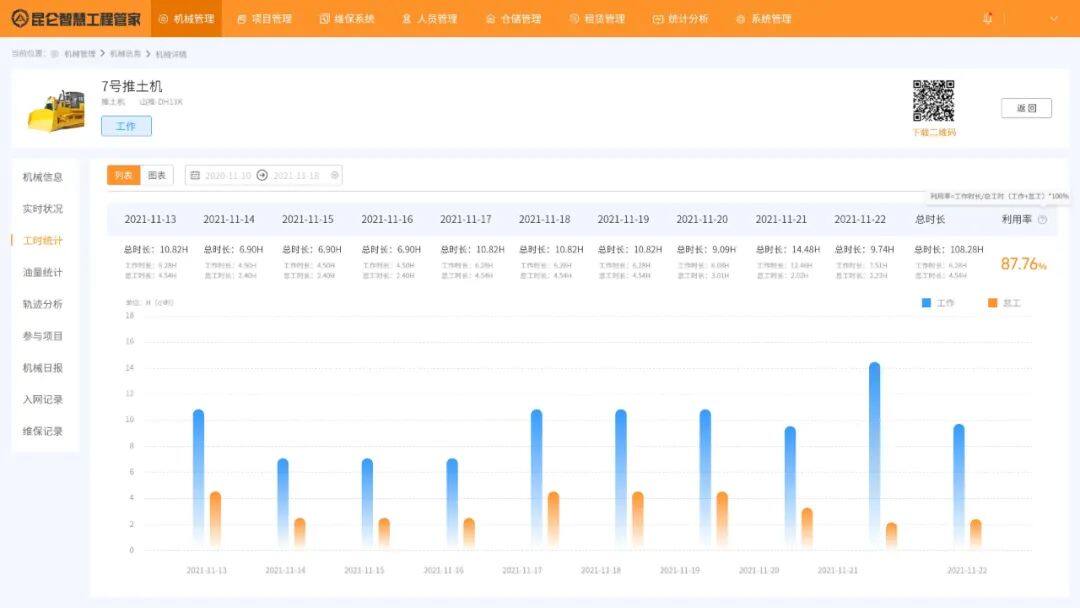Click the start date input field

(228, 176)
